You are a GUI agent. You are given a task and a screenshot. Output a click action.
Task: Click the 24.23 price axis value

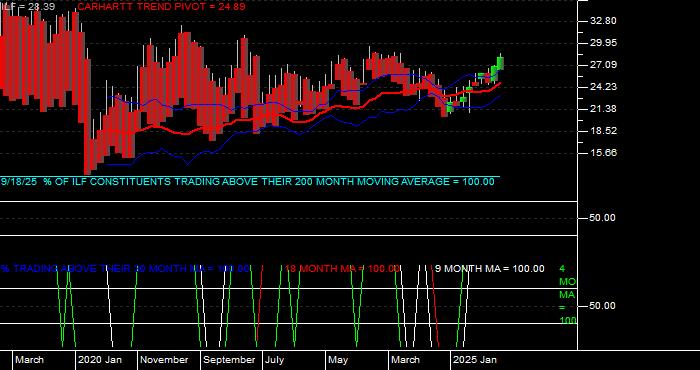pyautogui.click(x=603, y=87)
